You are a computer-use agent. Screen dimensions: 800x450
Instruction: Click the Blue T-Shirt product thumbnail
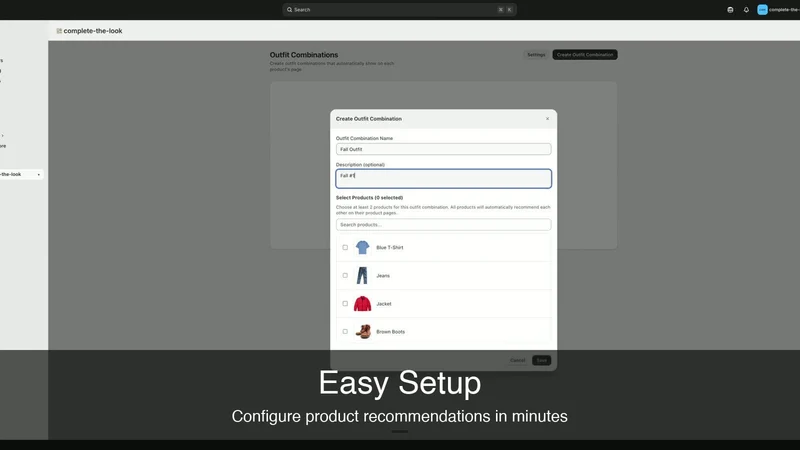point(362,247)
